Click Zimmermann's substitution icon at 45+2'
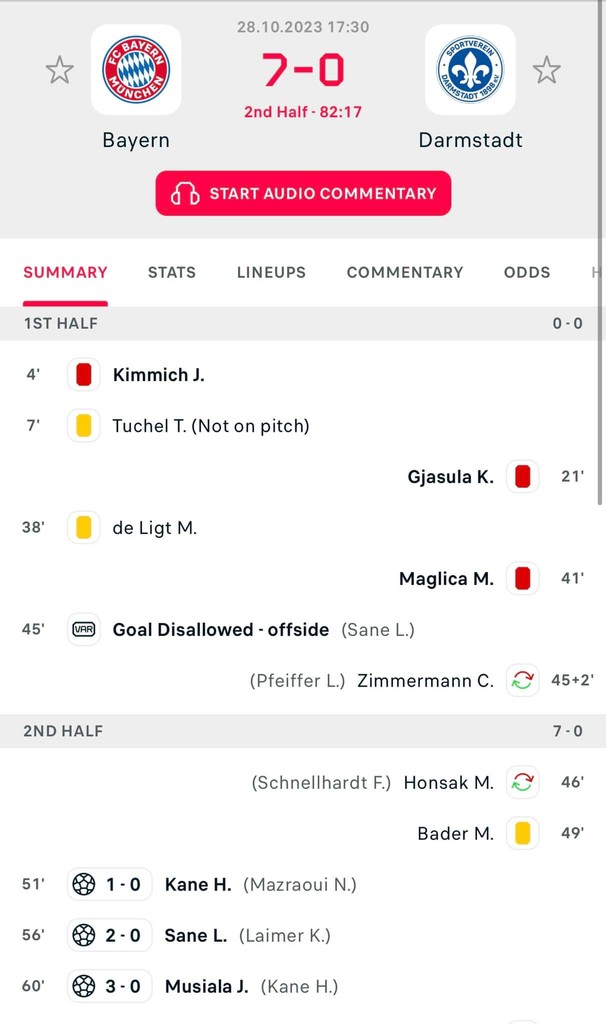 pos(522,681)
